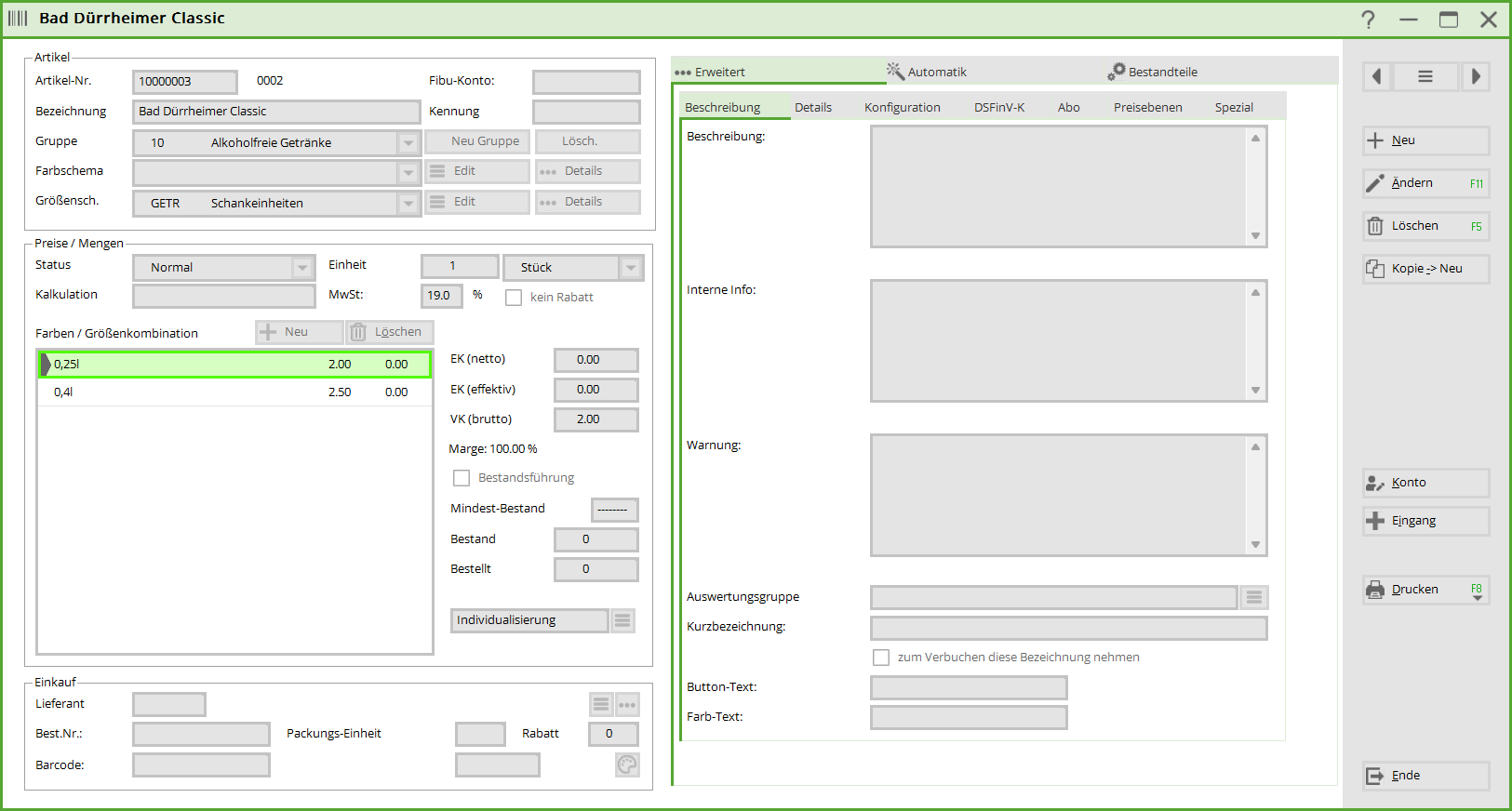Open the Status dropdown showing Normal
Screen dimensions: 1512x811
point(302,268)
